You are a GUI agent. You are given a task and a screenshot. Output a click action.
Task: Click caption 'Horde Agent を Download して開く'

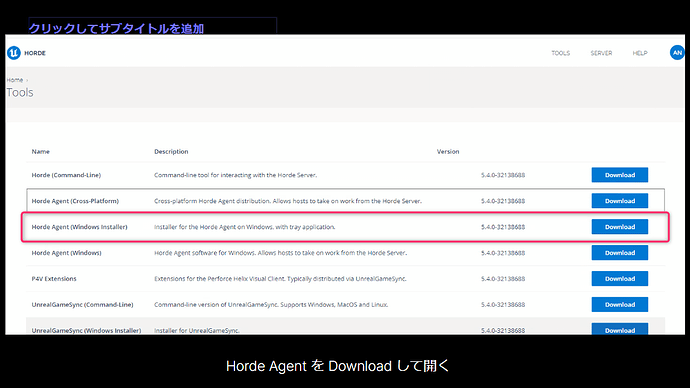[x=338, y=366]
